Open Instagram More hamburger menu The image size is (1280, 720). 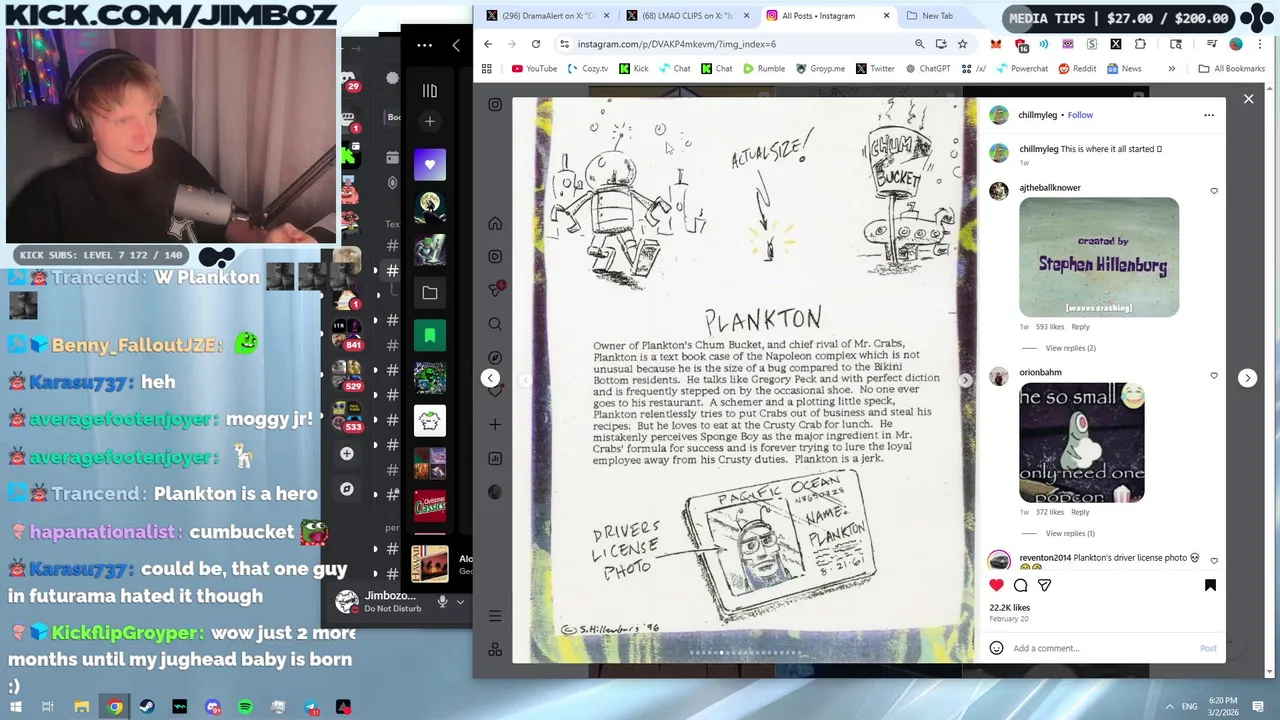click(495, 616)
